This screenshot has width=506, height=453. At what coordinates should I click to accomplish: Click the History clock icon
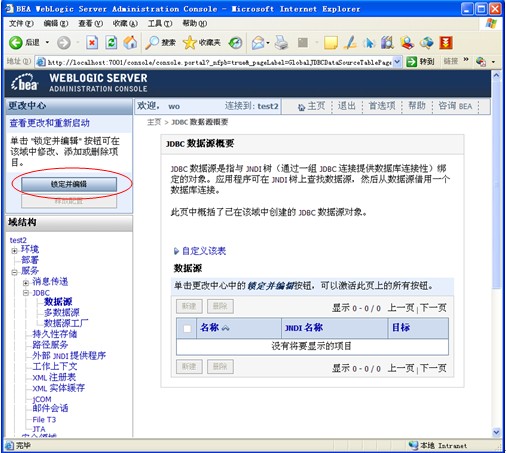pos(236,43)
